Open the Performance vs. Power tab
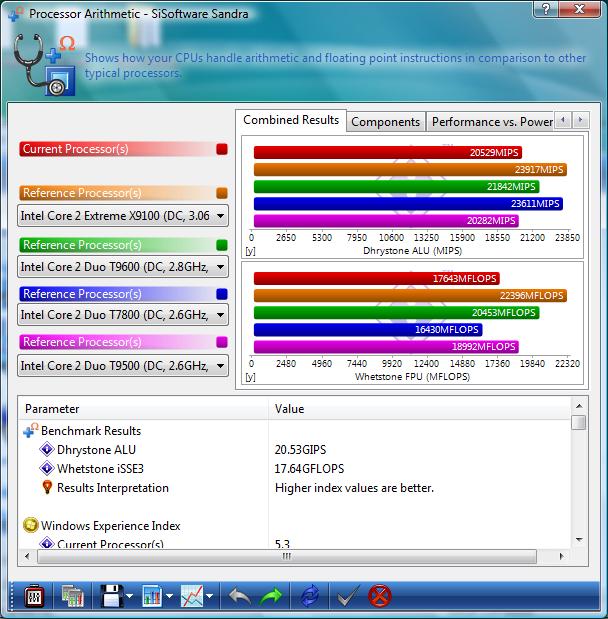The width and height of the screenshot is (608, 619). point(492,122)
